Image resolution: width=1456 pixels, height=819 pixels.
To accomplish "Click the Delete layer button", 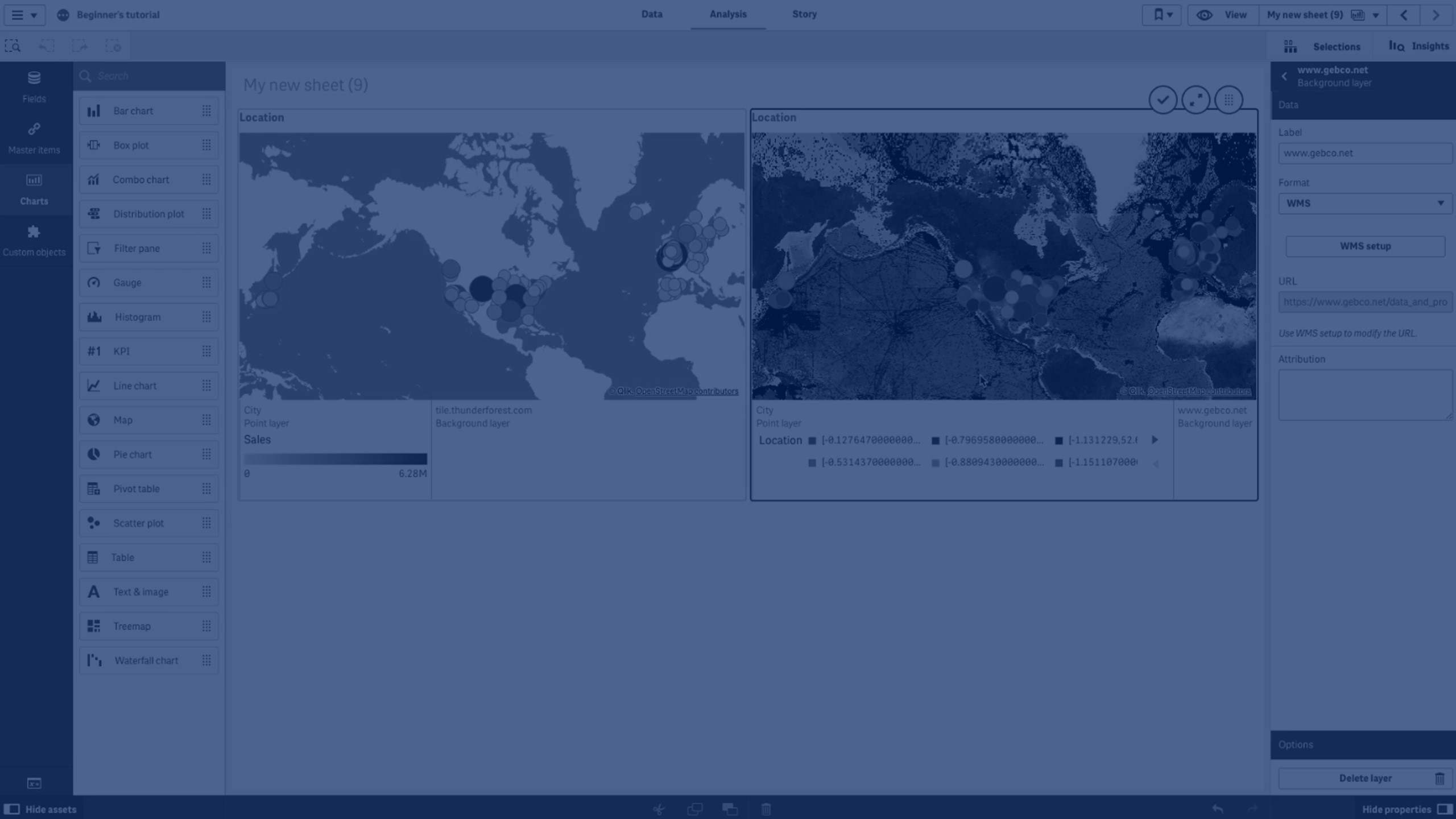I will pos(1365,778).
